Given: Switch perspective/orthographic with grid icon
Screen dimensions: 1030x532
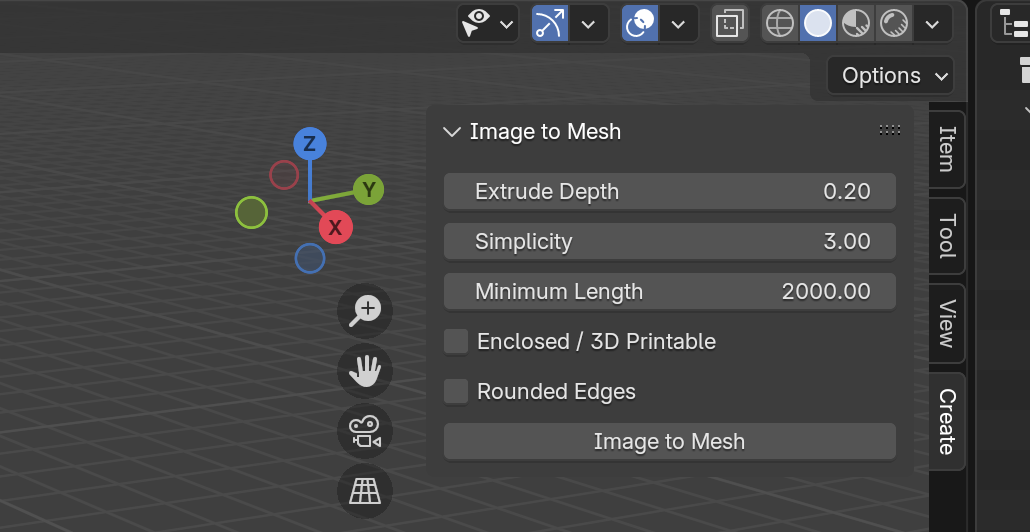Looking at the screenshot, I should point(365,491).
